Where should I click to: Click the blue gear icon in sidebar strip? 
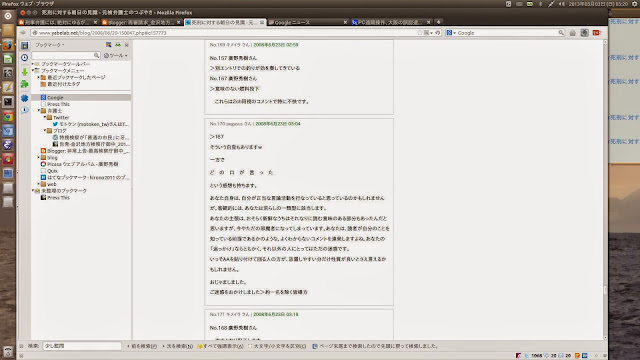click(24, 98)
